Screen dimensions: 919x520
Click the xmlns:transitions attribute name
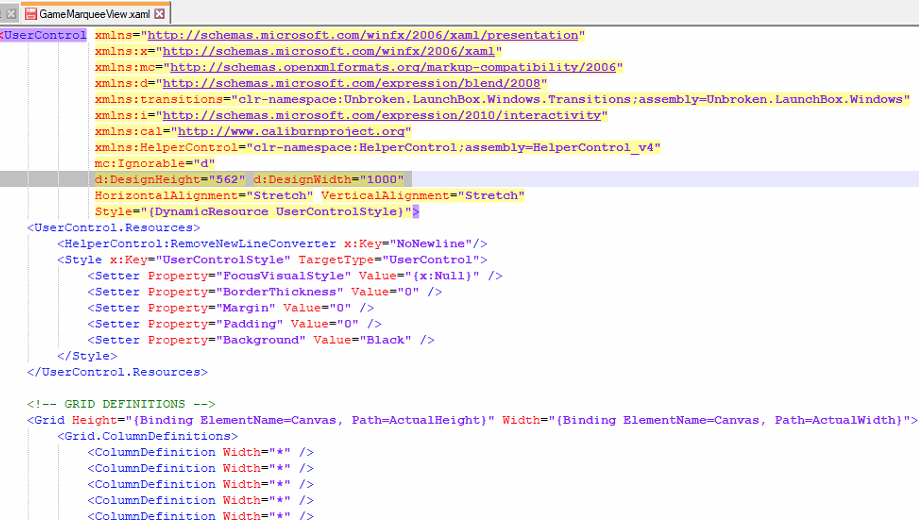[x=159, y=100]
